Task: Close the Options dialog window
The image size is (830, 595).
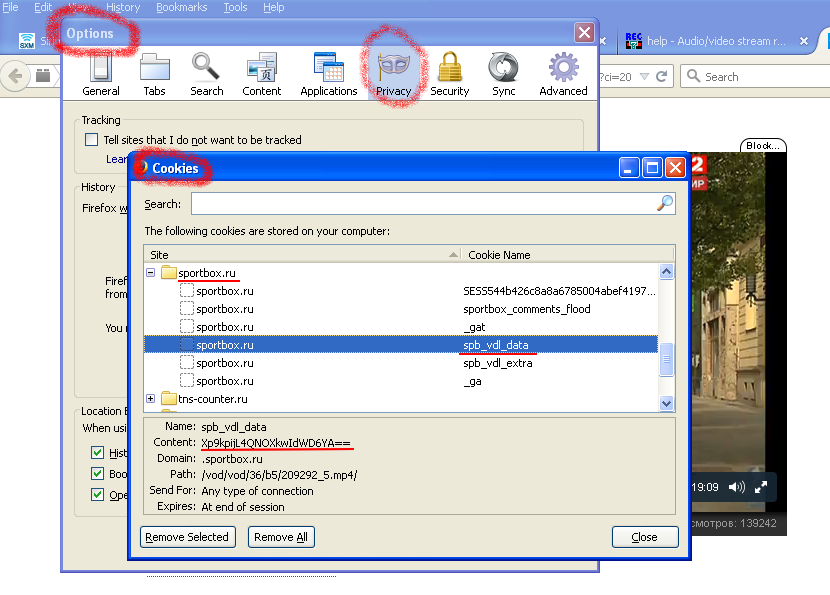Action: [x=584, y=33]
